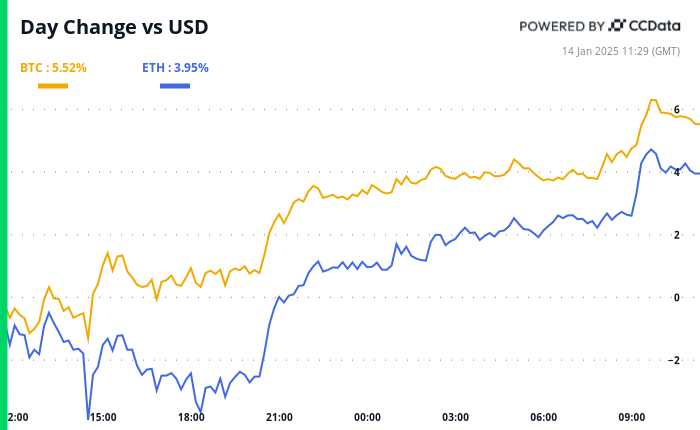Viewport: 700px width, 430px height.
Task: Click the y-axis value -2 label
Action: pos(675,360)
